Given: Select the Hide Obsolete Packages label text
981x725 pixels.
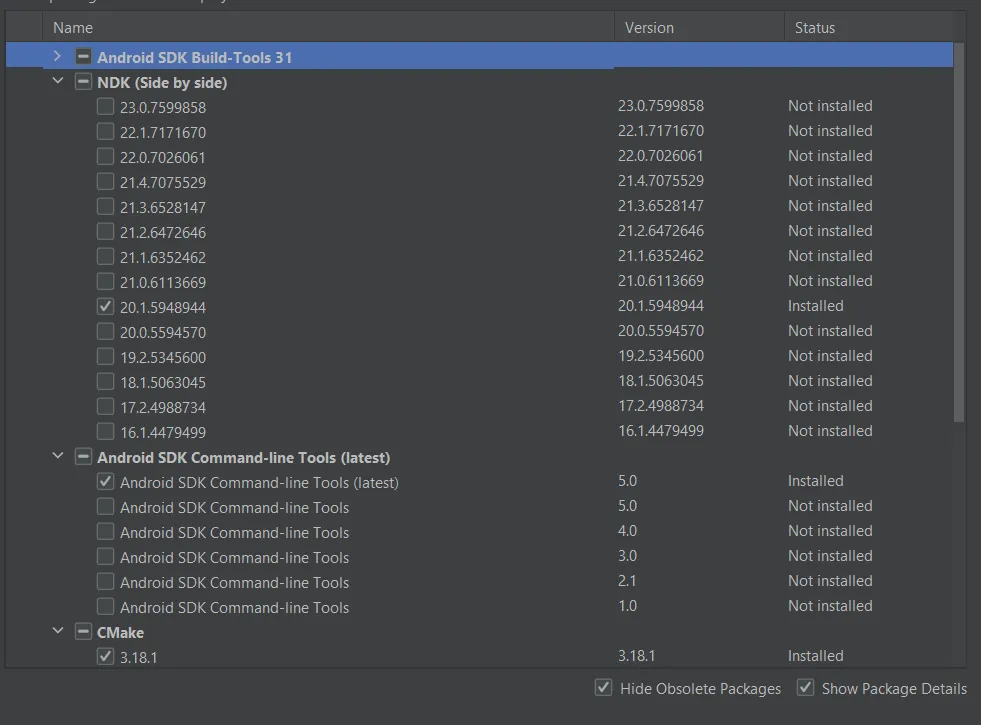Looking at the screenshot, I should [x=700, y=689].
